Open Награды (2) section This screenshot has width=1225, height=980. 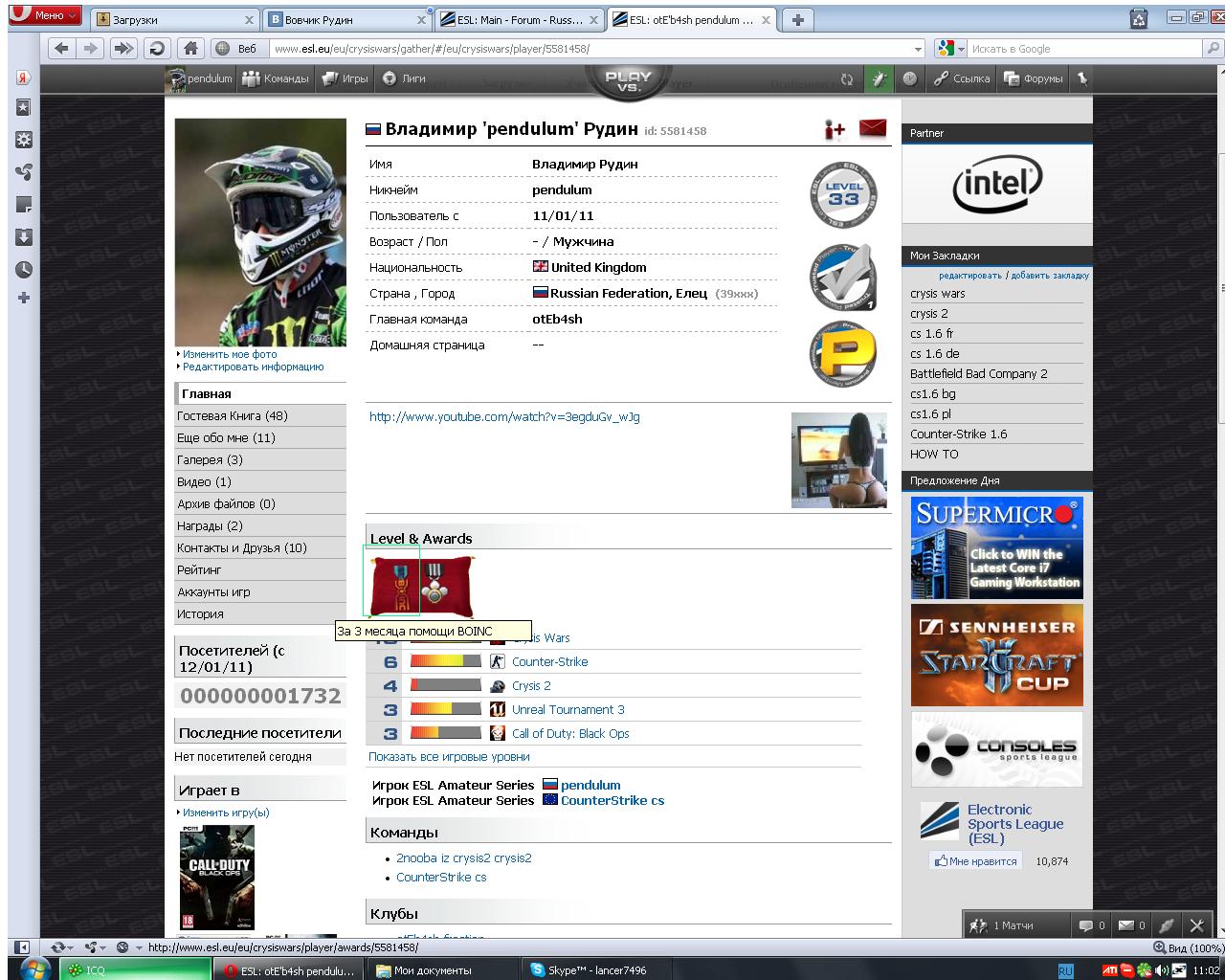point(260,526)
